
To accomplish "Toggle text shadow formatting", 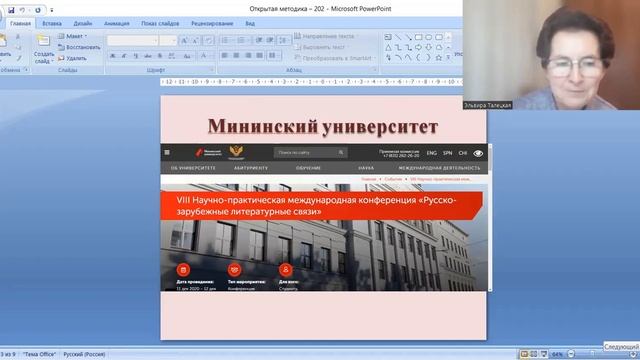I will point(160,56).
